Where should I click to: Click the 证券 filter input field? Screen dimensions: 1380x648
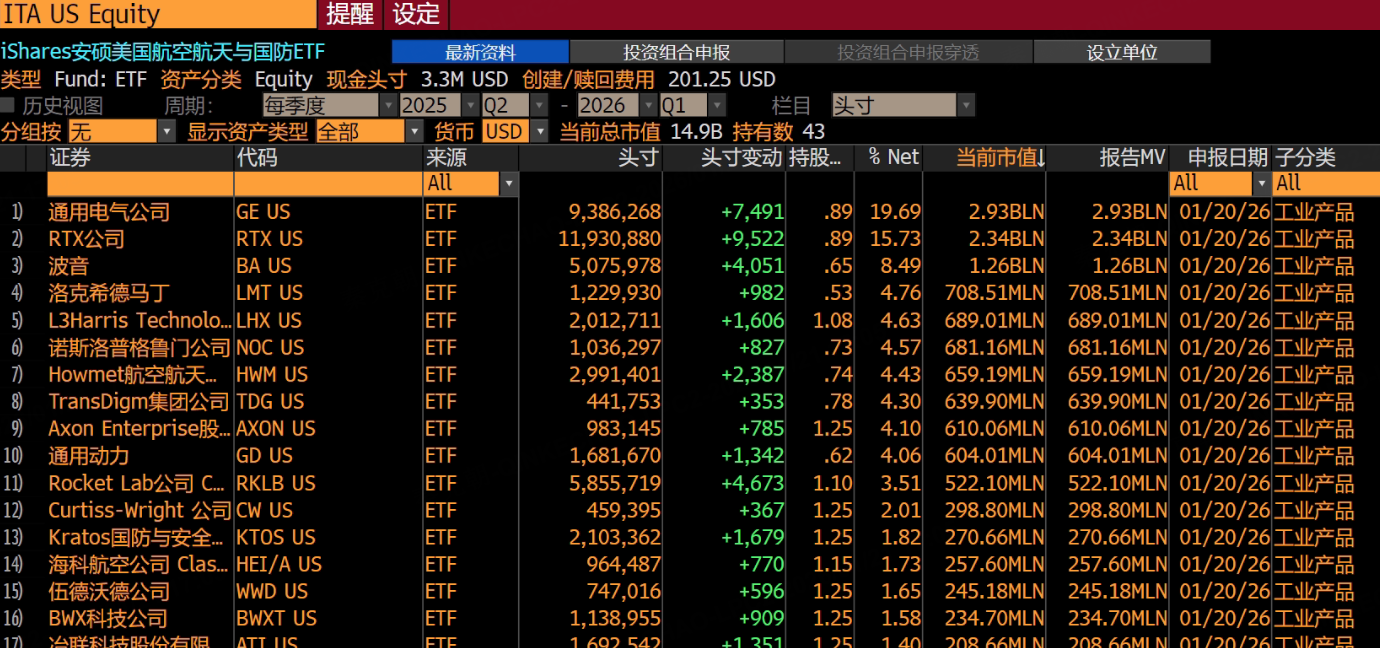[140, 183]
